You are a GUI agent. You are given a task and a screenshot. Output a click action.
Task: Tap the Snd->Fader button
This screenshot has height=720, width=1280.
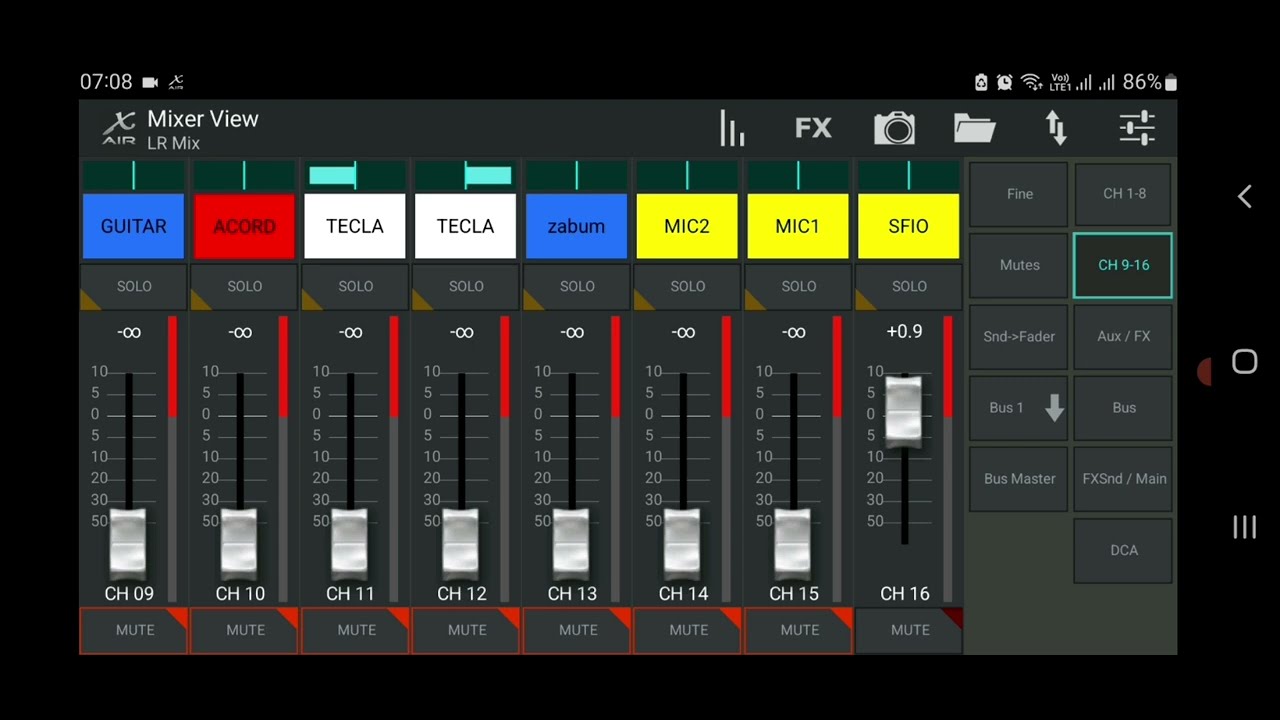[x=1019, y=336]
